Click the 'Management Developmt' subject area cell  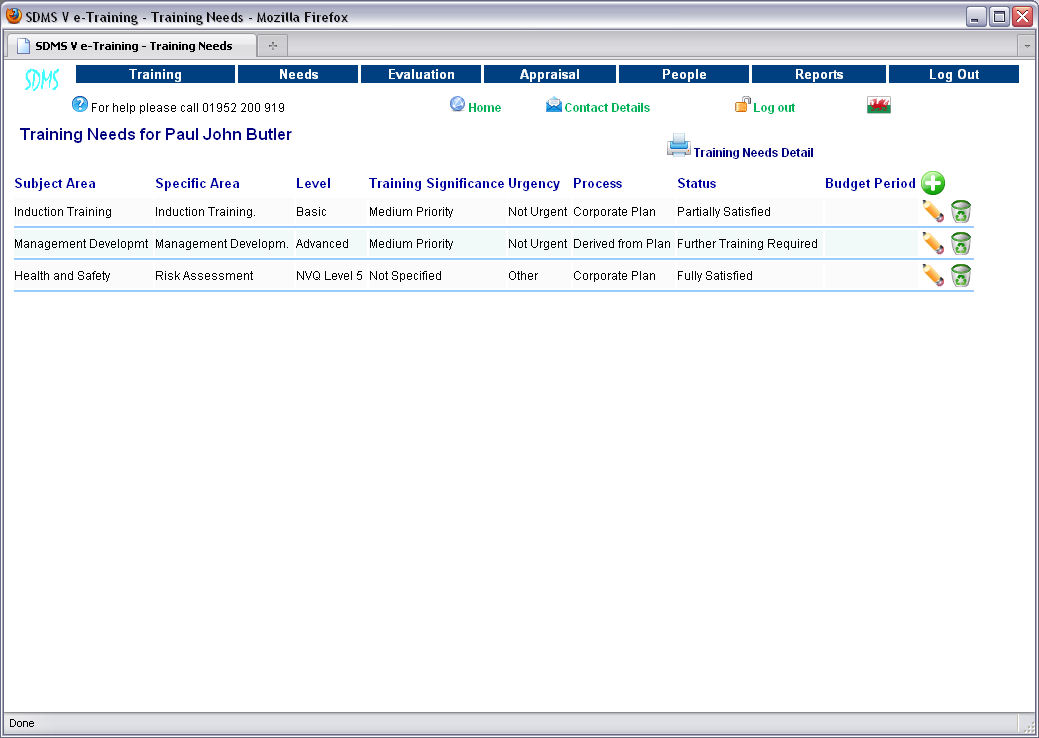pyautogui.click(x=81, y=244)
